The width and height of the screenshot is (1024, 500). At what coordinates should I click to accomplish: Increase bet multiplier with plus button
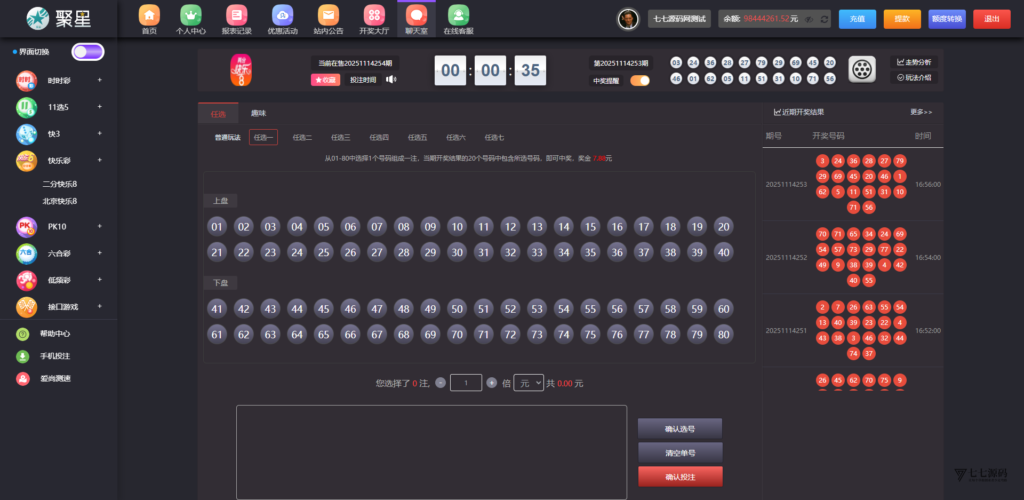tap(491, 383)
